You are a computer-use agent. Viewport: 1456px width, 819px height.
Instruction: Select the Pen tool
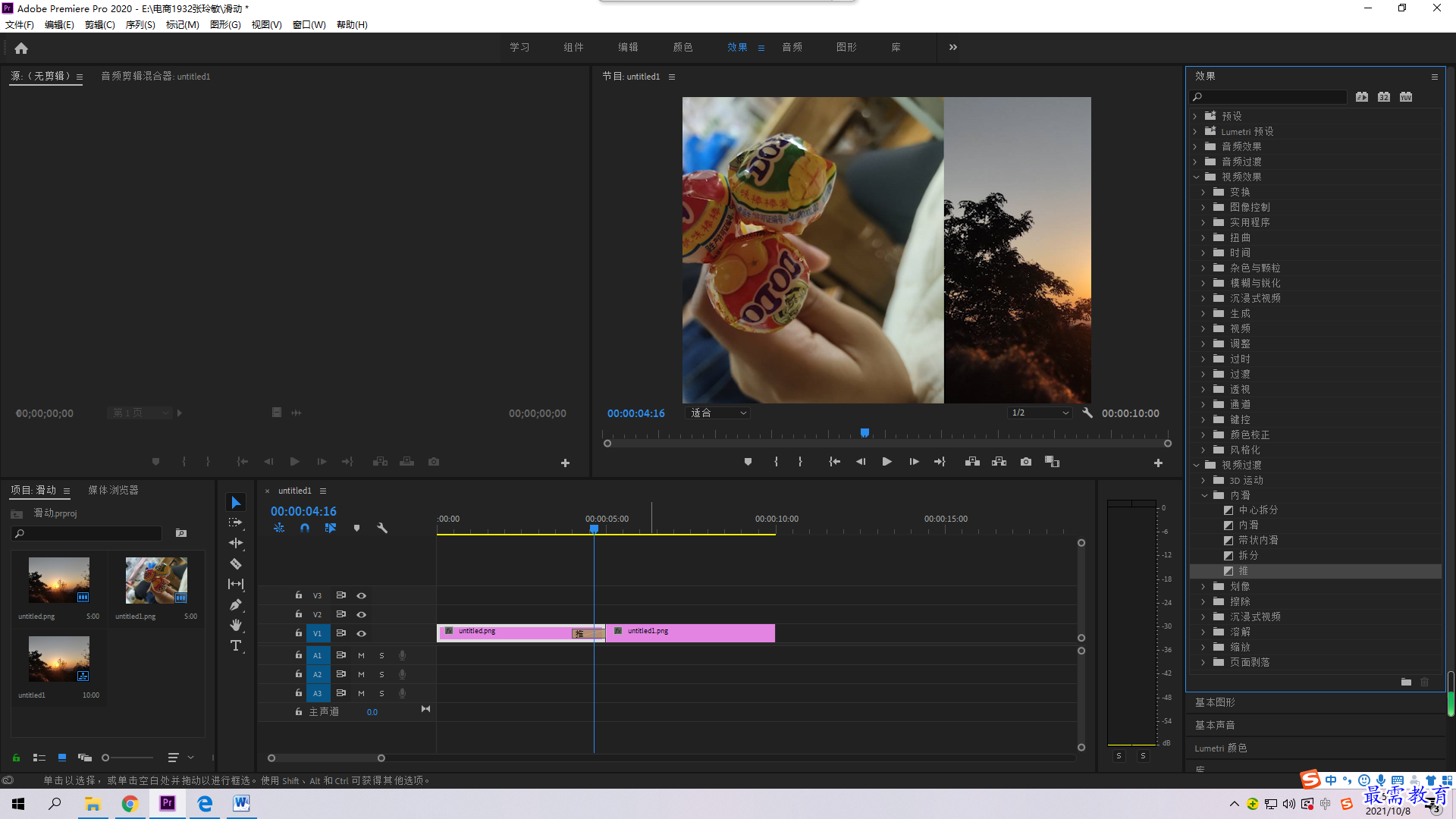(x=236, y=604)
